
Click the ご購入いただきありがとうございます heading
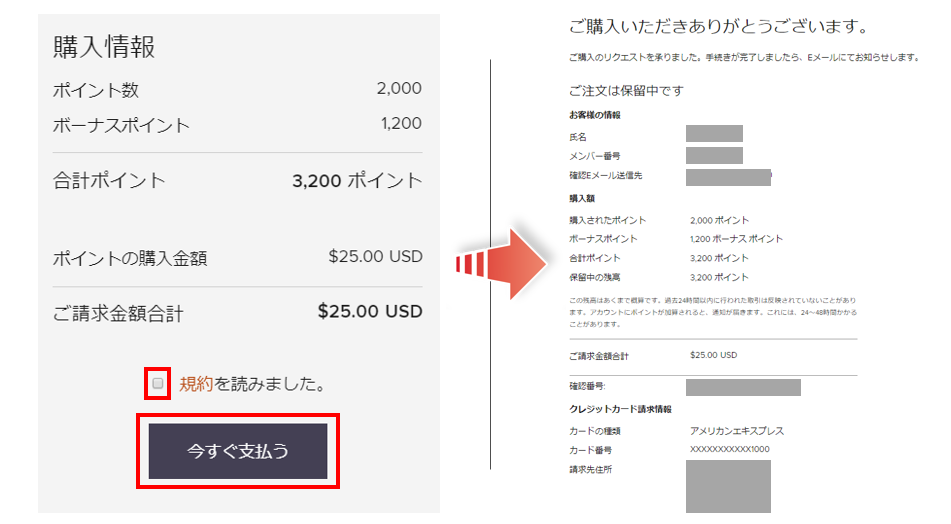(x=719, y=27)
